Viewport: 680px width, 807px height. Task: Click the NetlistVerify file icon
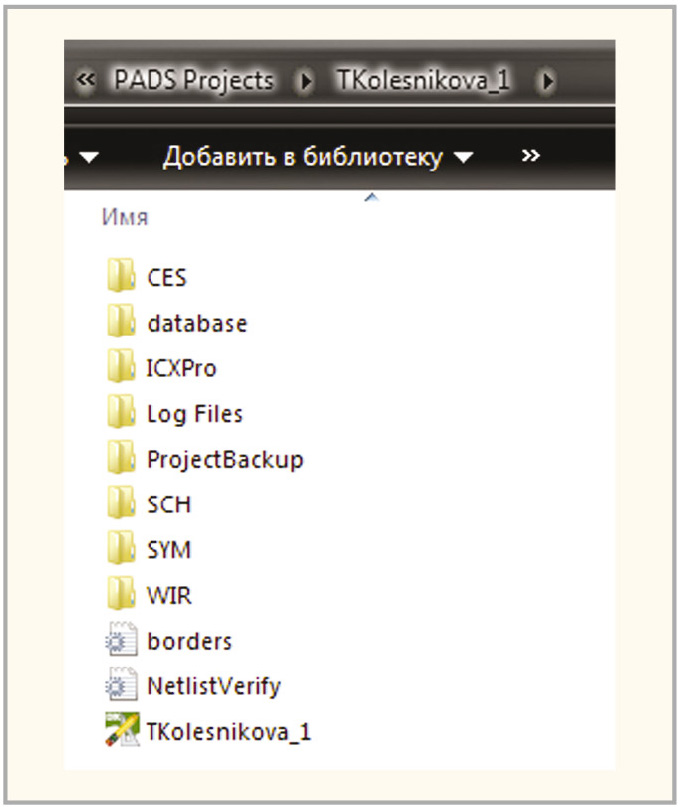[x=120, y=686]
